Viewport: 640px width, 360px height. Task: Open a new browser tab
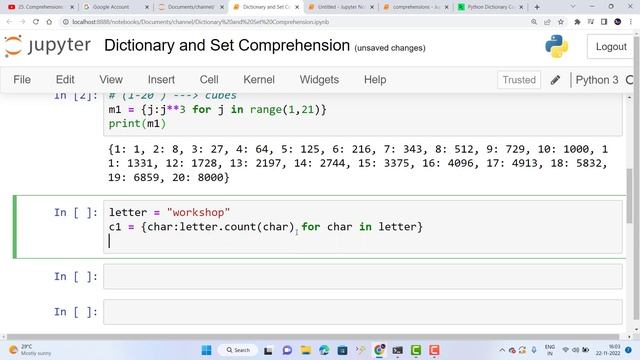pos(537,7)
